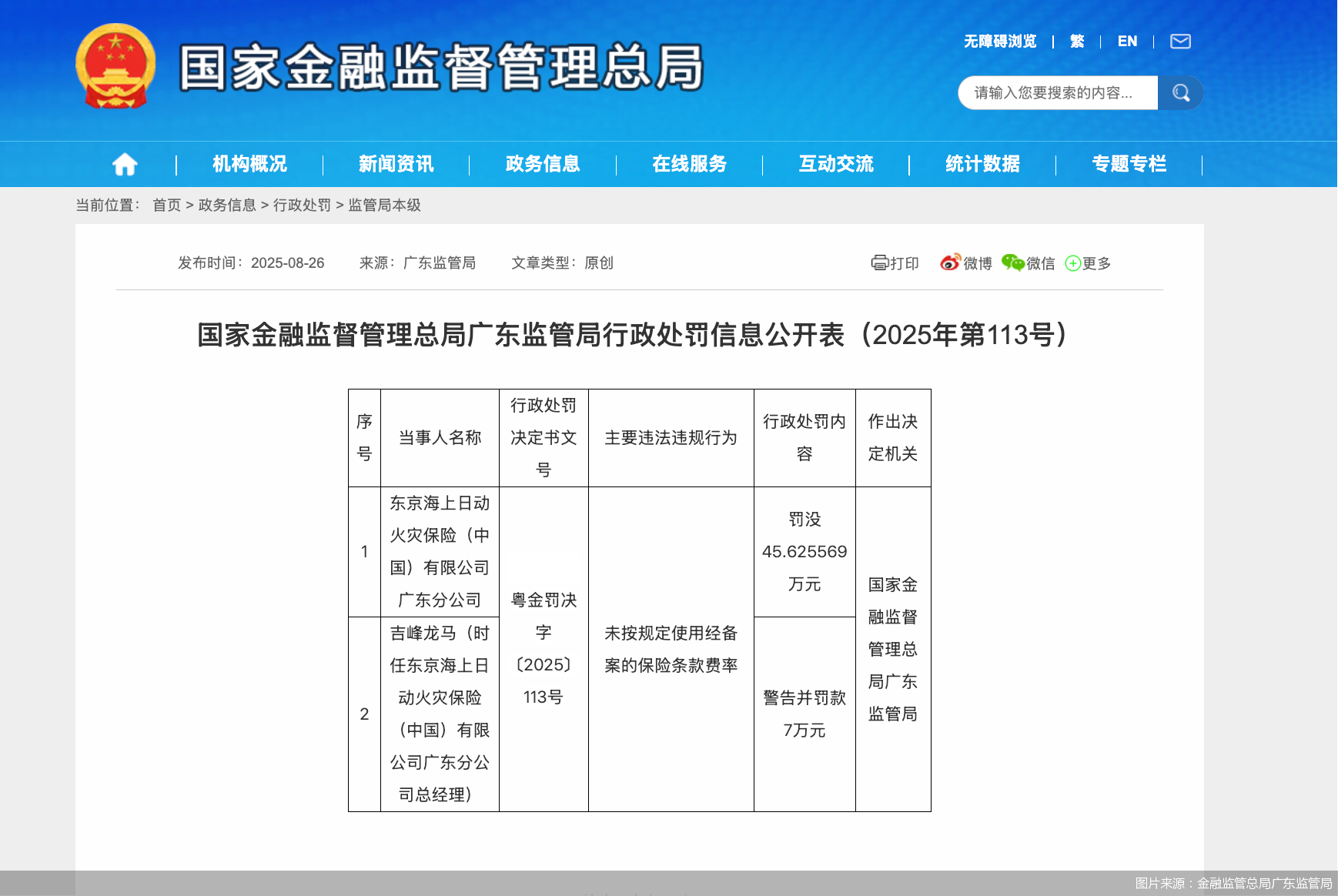Click 首页 in the breadcrumb

click(166, 206)
